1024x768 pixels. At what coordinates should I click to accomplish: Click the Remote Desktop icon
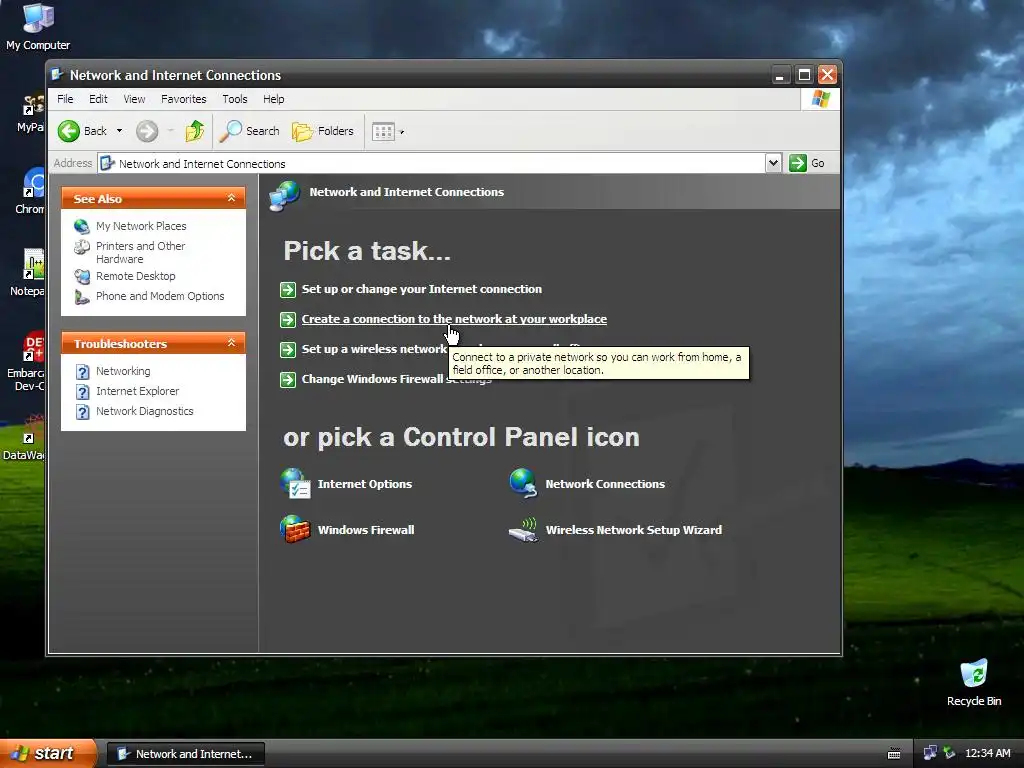(82, 276)
